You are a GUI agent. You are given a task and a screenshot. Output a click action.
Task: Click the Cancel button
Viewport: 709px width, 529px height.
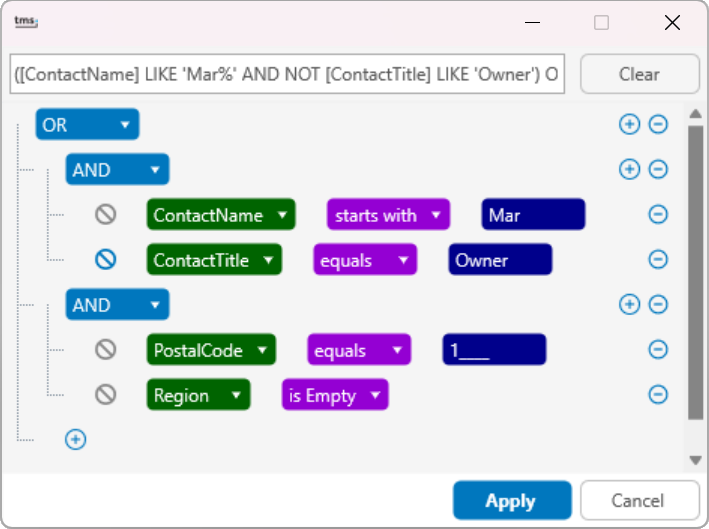[639, 501]
